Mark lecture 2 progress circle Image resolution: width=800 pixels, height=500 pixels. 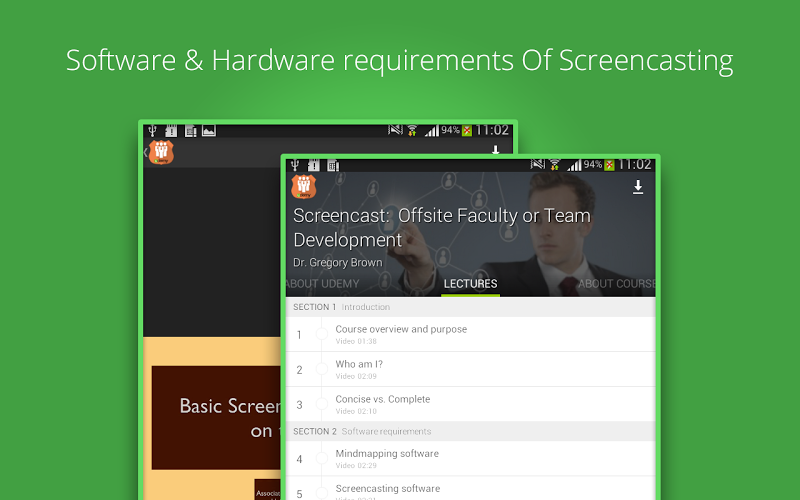[x=321, y=369]
